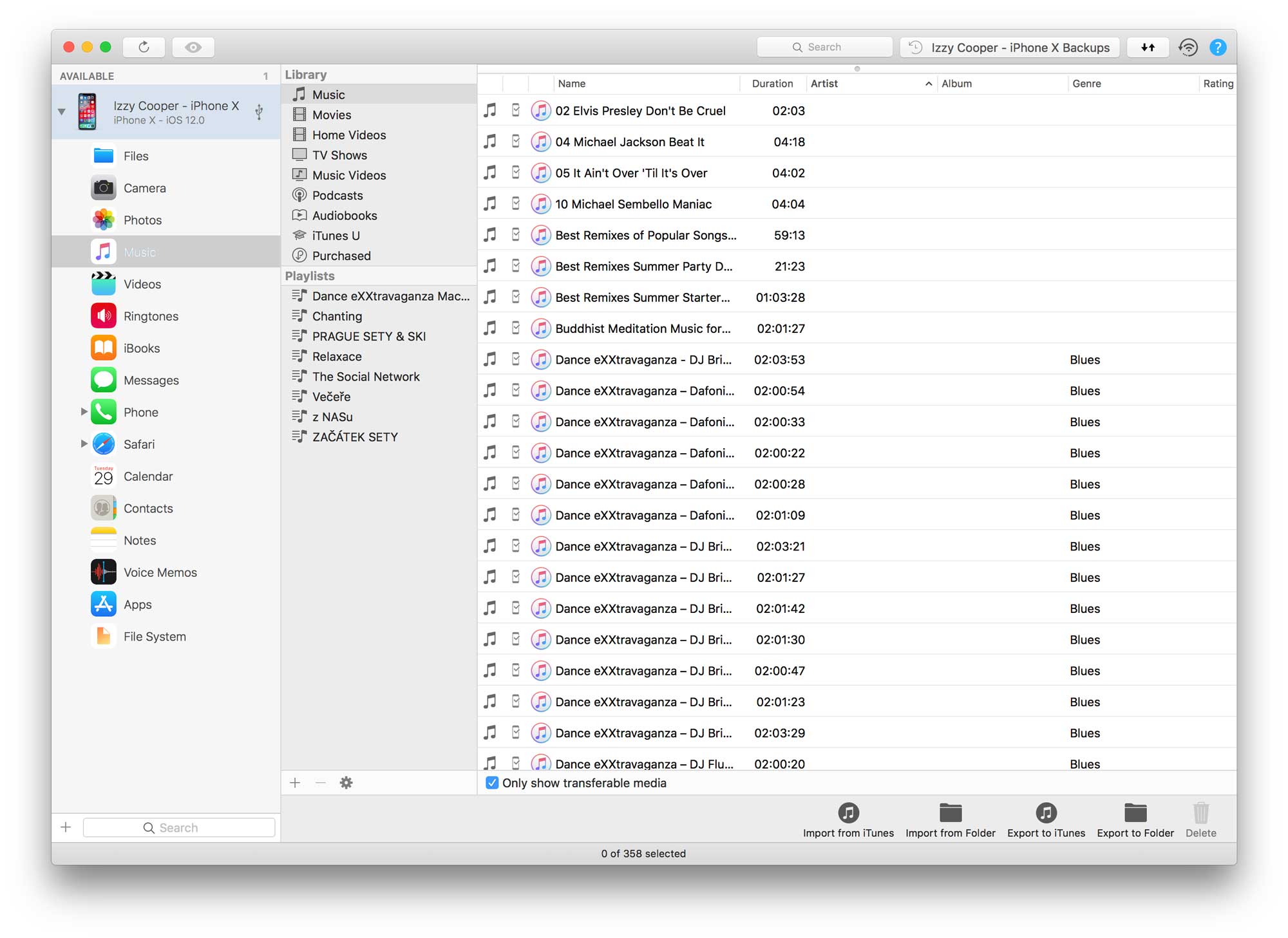The height and width of the screenshot is (938, 1288).
Task: Click the Export to iTunes icon
Action: 1046,813
